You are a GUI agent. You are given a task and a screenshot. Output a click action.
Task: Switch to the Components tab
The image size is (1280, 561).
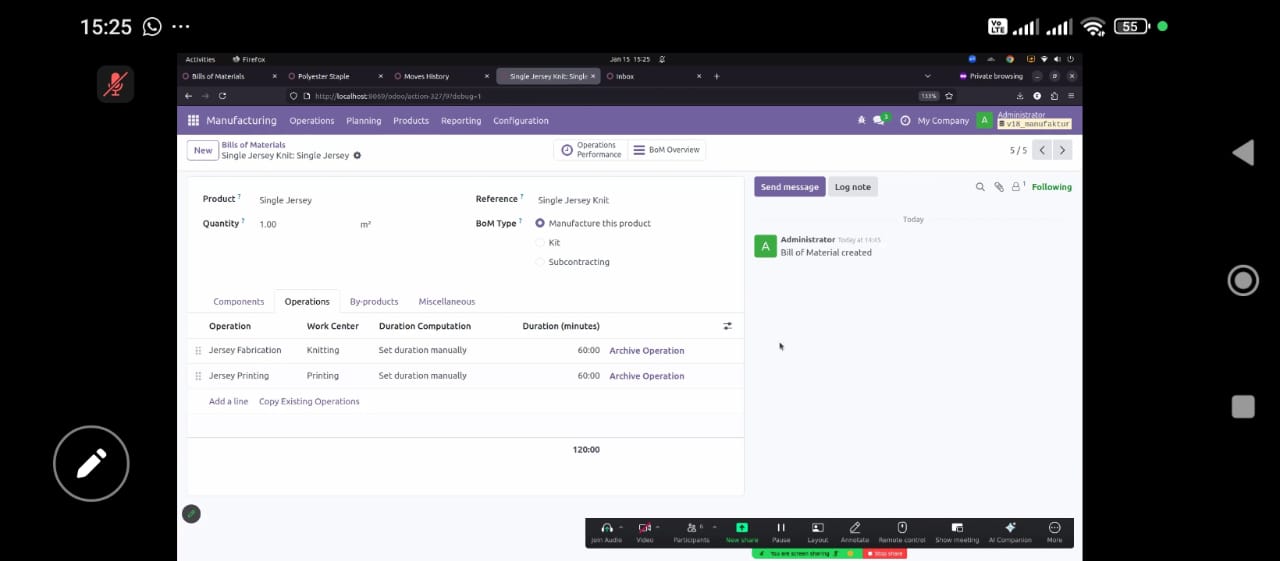pyautogui.click(x=238, y=302)
